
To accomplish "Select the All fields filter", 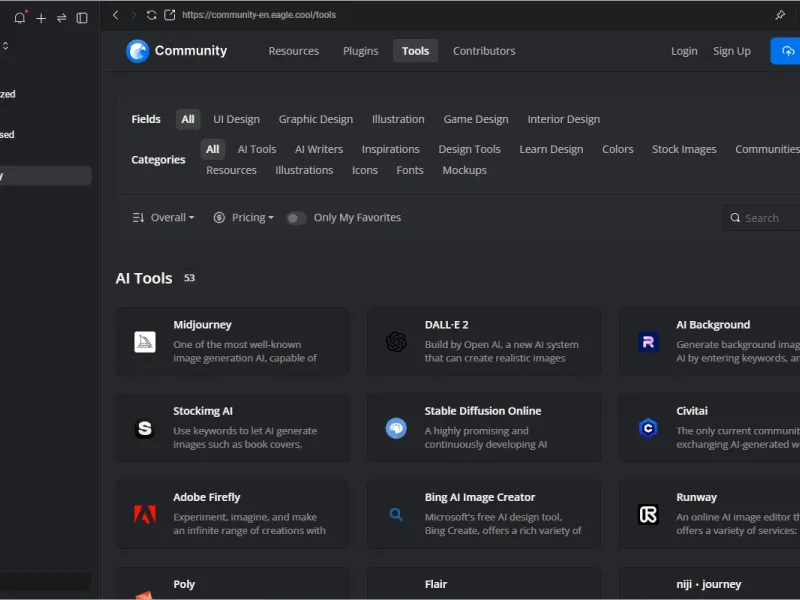I will [x=188, y=119].
